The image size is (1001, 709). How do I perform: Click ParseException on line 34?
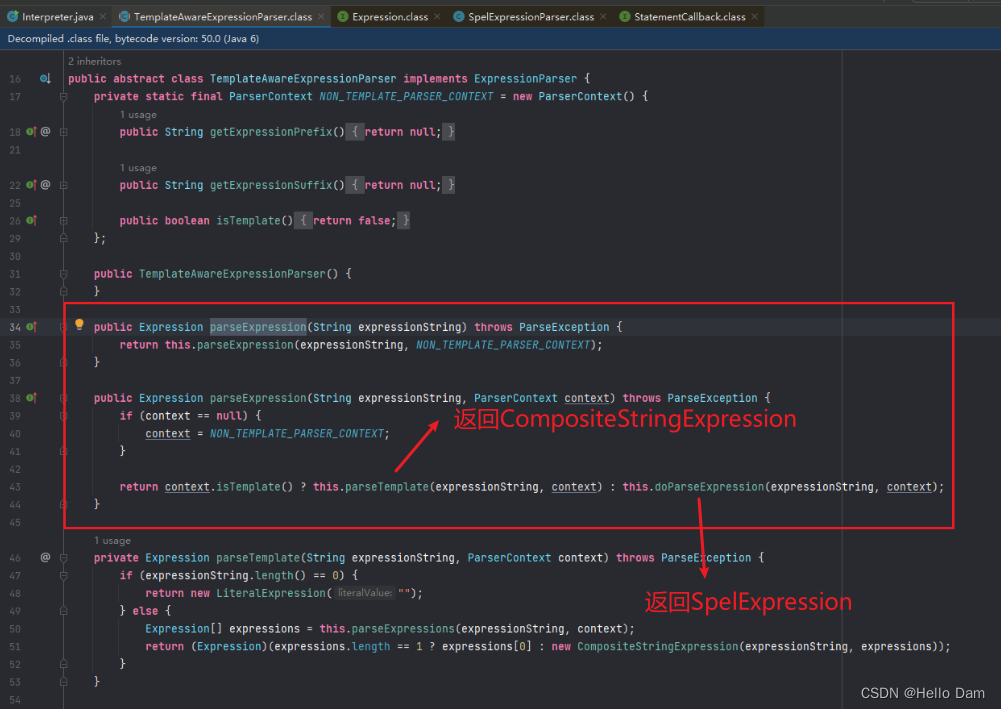tap(564, 327)
